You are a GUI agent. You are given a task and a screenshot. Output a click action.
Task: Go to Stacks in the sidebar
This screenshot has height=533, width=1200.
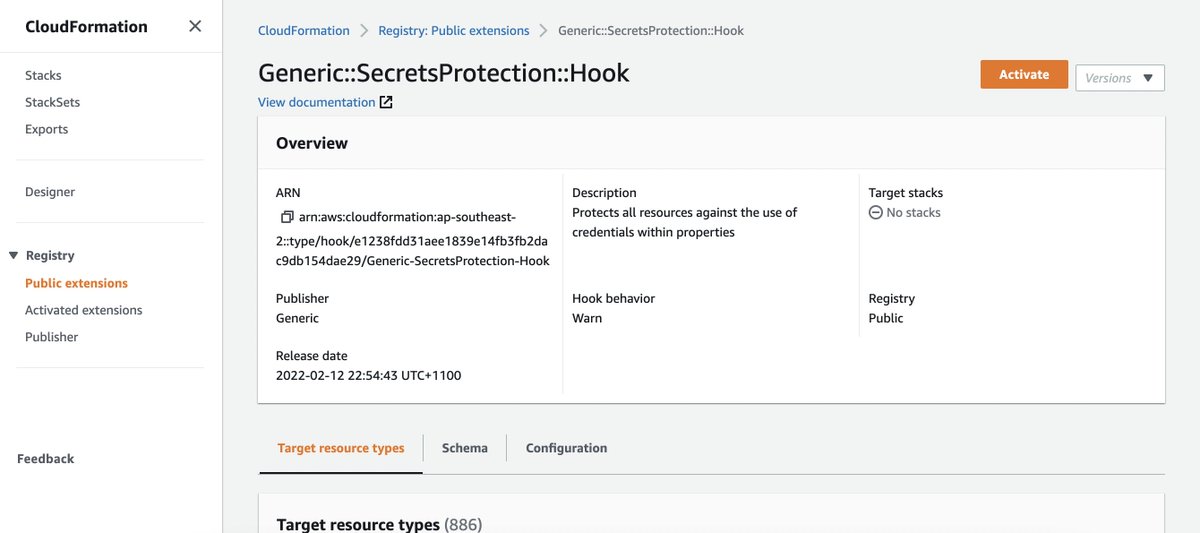43,75
